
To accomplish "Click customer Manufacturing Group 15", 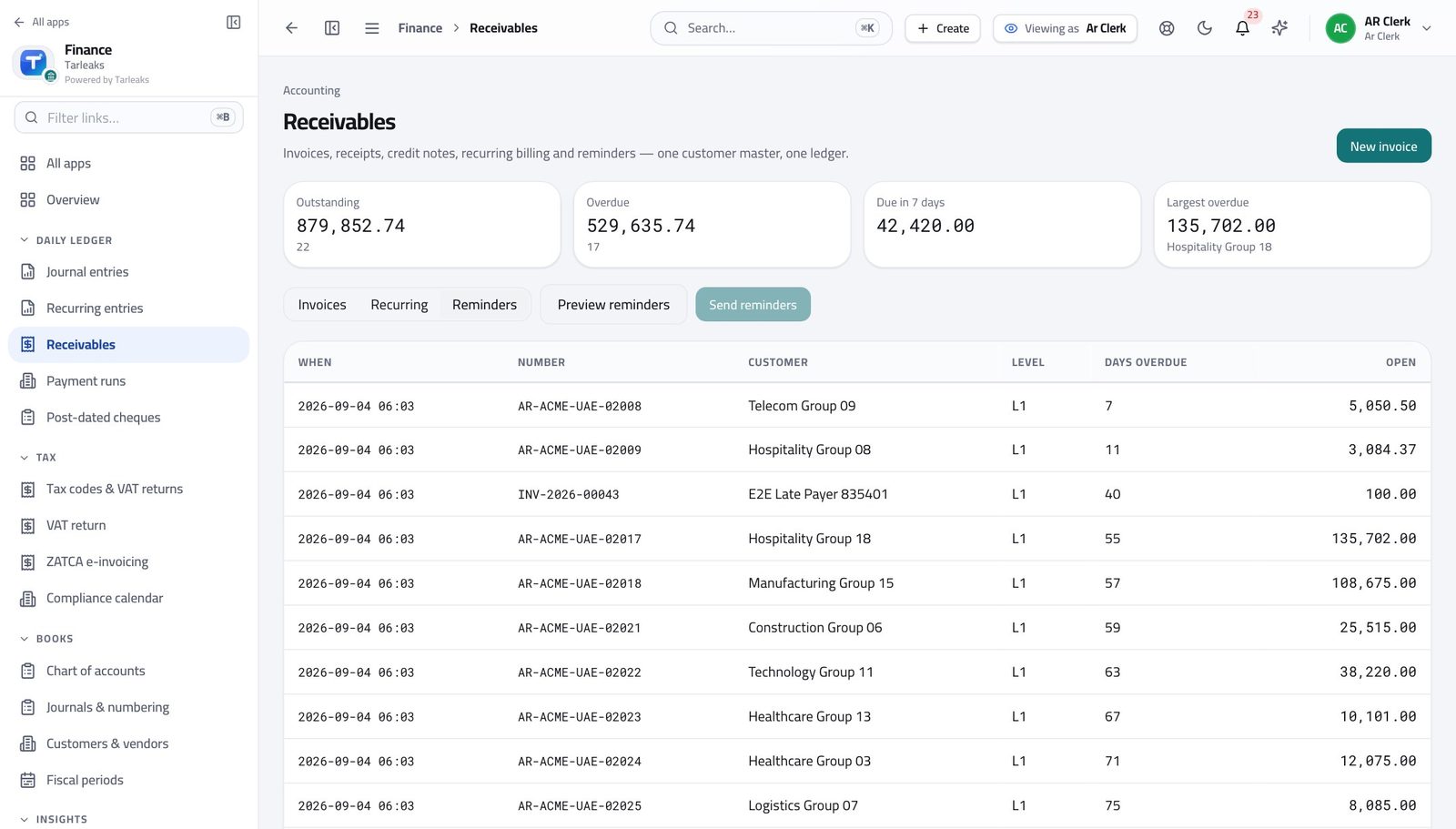I will 821,583.
